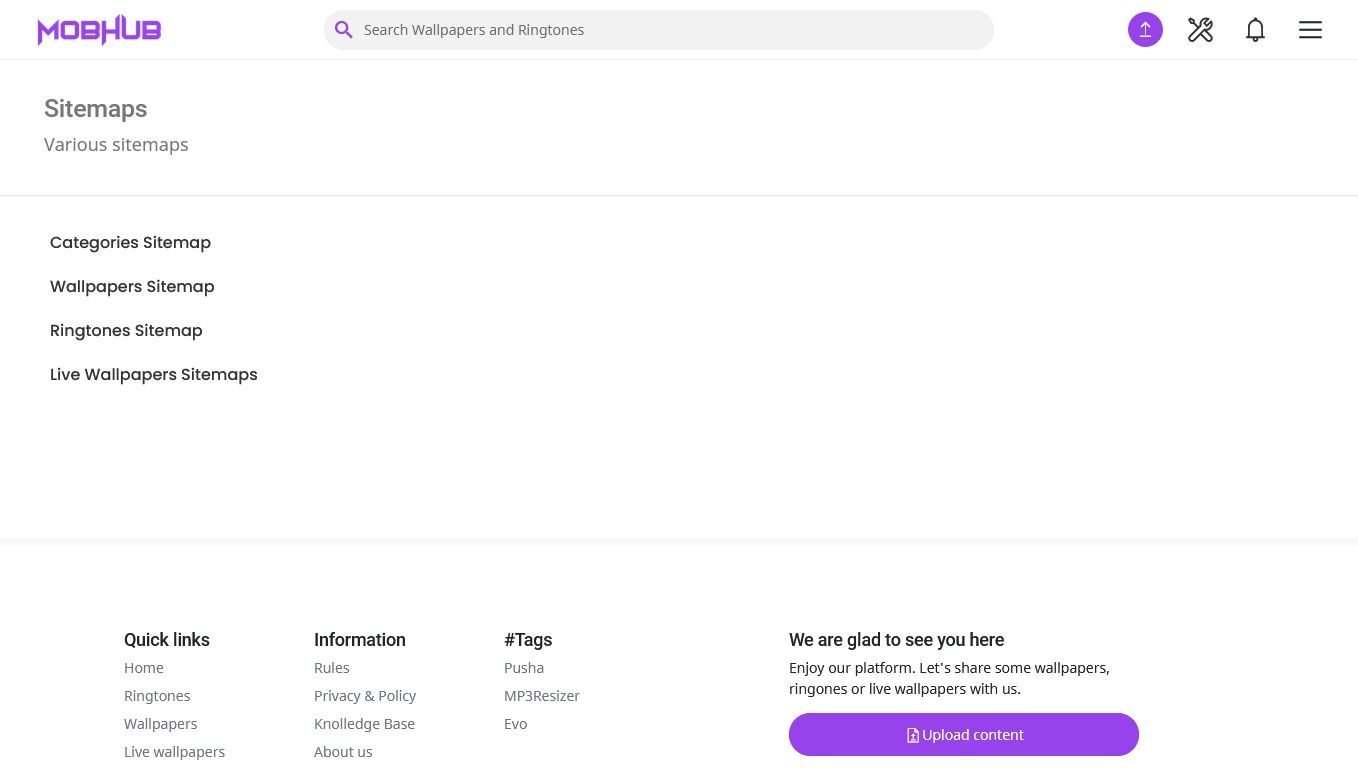Click the search magnifier icon
The width and height of the screenshot is (1358, 768).
tap(344, 30)
